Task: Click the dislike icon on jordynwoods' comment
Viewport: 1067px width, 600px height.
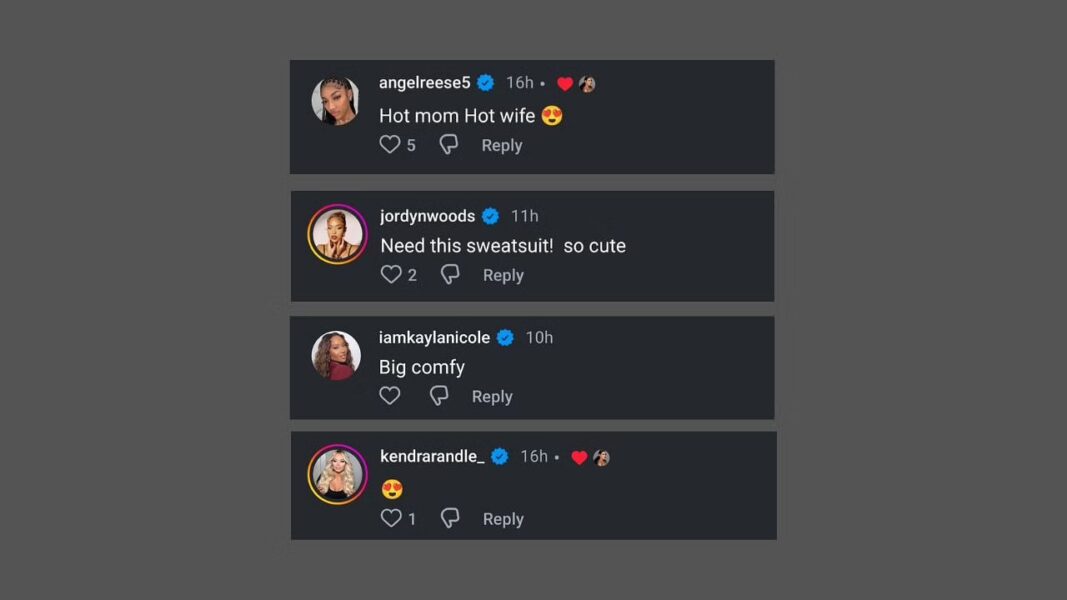Action: (449, 274)
